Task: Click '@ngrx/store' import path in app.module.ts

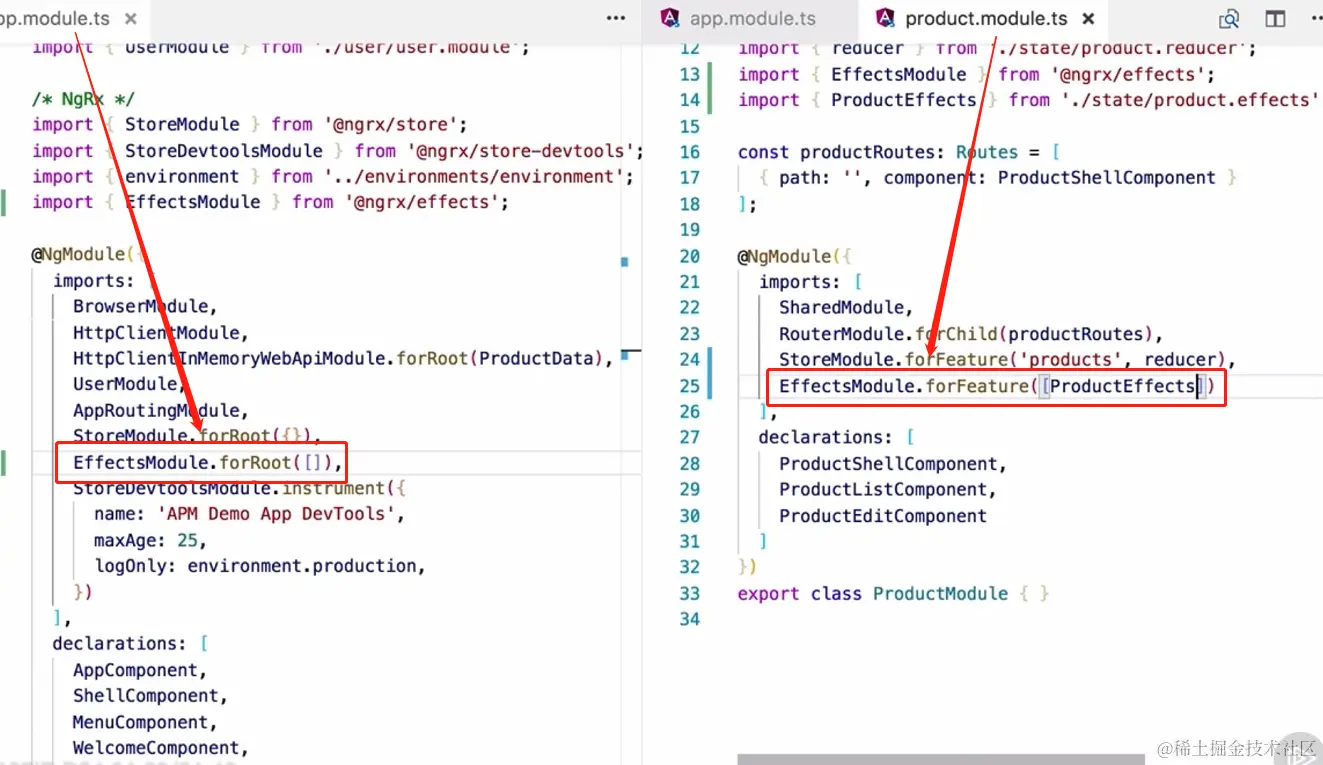Action: [x=390, y=125]
